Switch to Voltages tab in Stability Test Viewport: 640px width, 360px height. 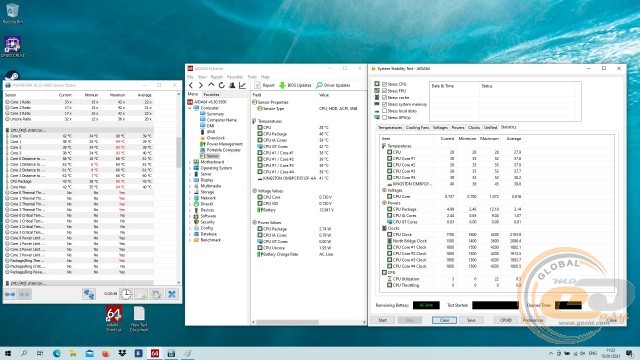click(440, 128)
